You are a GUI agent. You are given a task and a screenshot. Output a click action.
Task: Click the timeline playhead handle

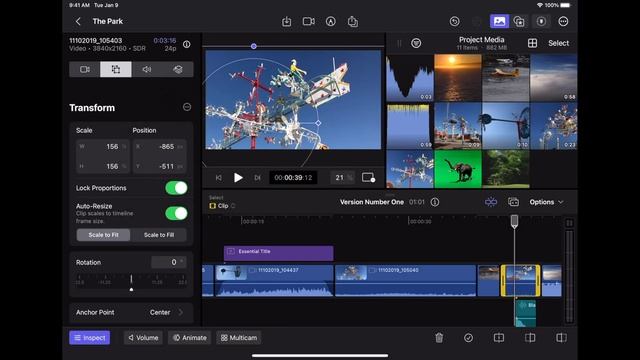[x=514, y=221]
